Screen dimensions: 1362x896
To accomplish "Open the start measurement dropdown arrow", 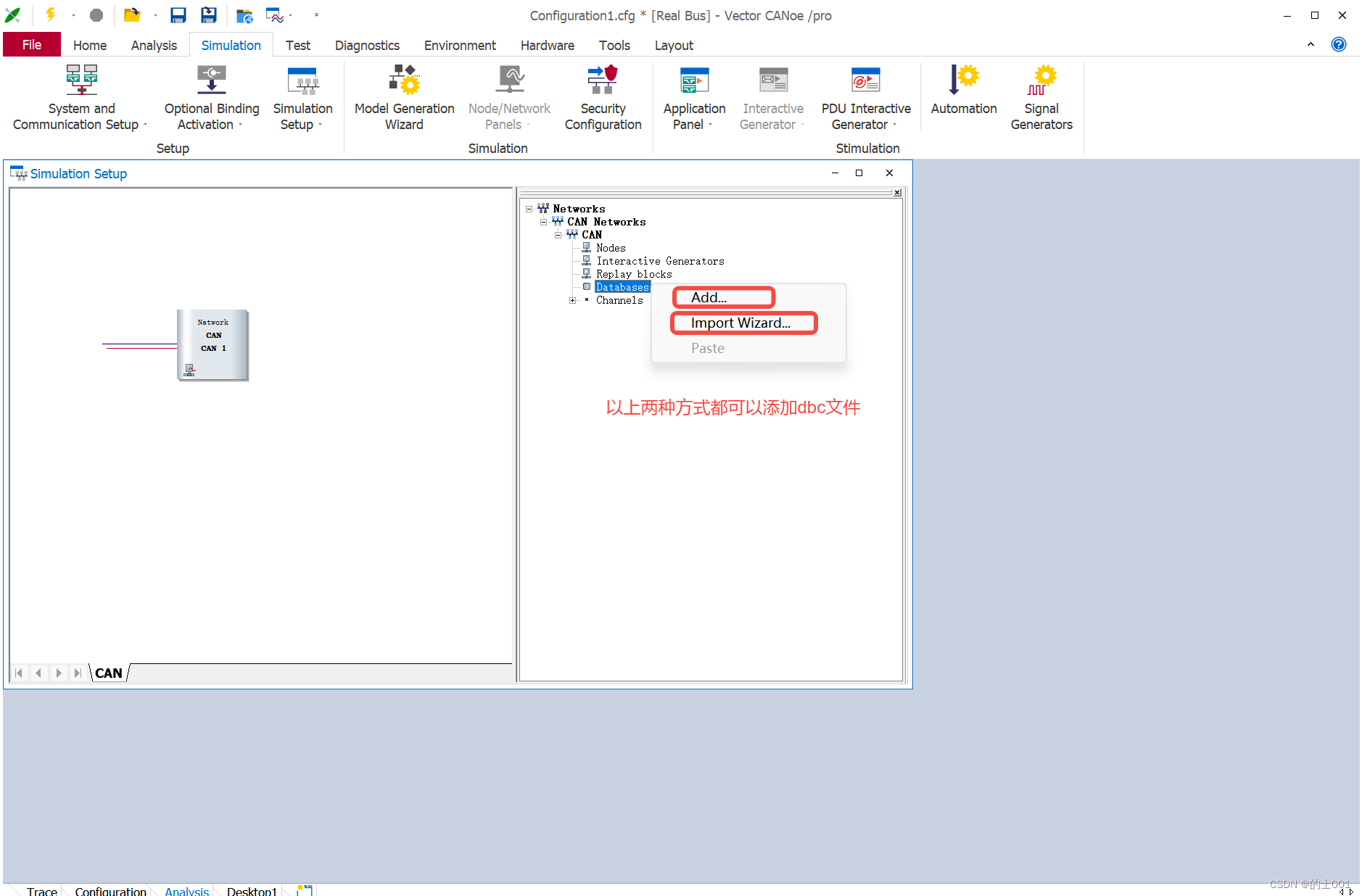I will 73,15.
